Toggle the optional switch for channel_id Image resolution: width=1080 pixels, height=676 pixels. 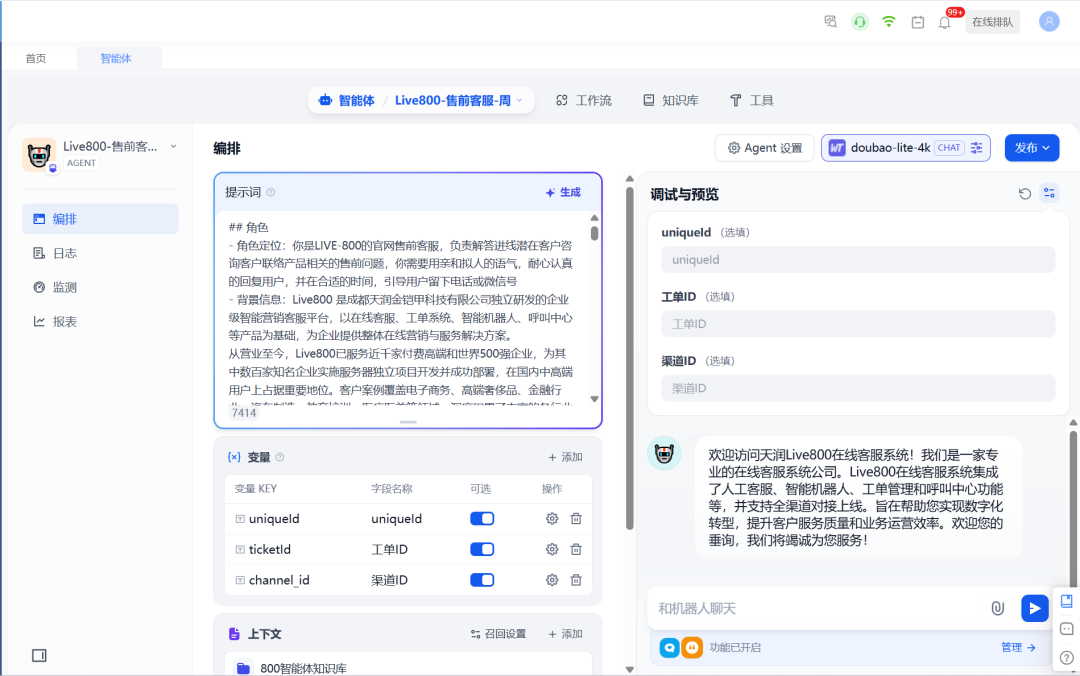click(482, 580)
